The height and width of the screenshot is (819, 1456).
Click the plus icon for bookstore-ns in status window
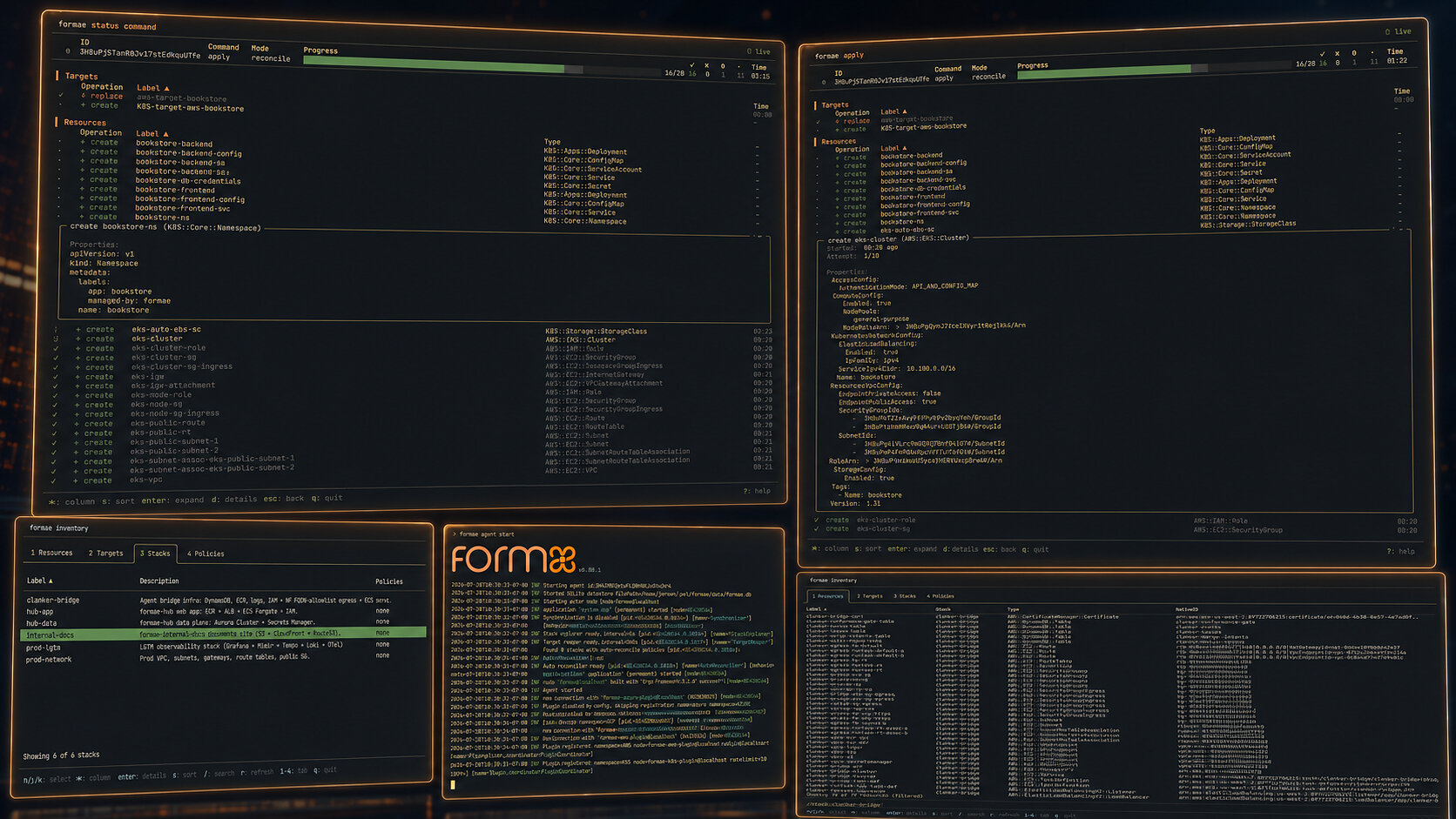[83, 218]
